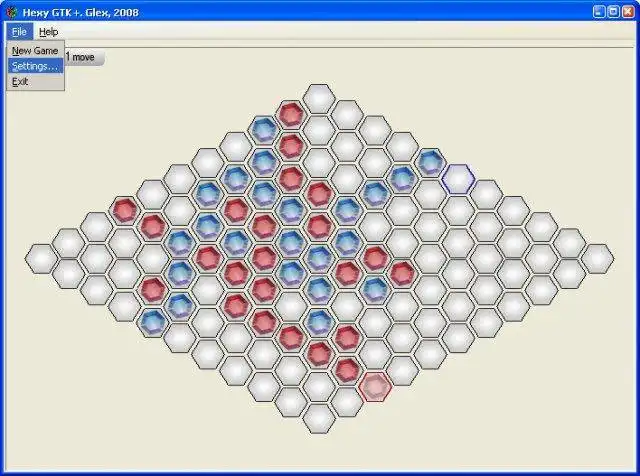640x476 pixels.
Task: Open the Help menu
Action: click(48, 31)
